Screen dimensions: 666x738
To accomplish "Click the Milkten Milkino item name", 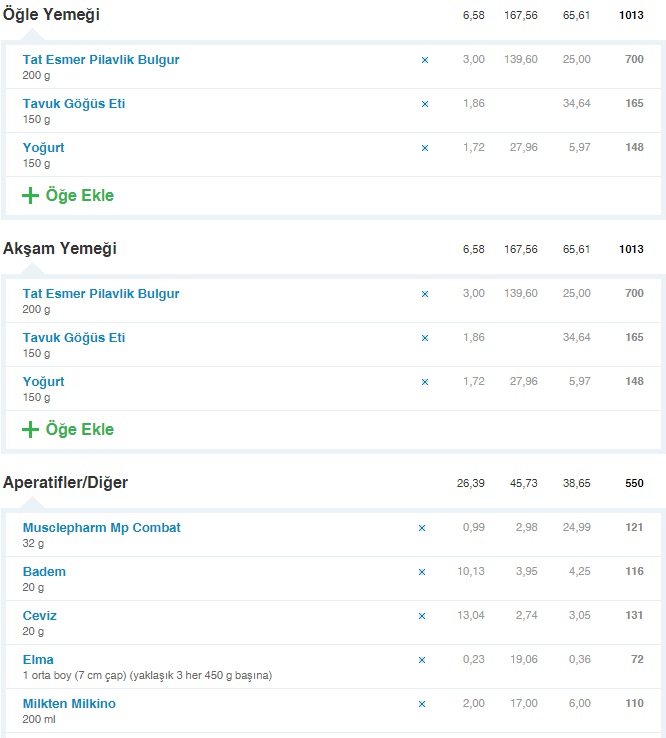I will coord(69,704).
